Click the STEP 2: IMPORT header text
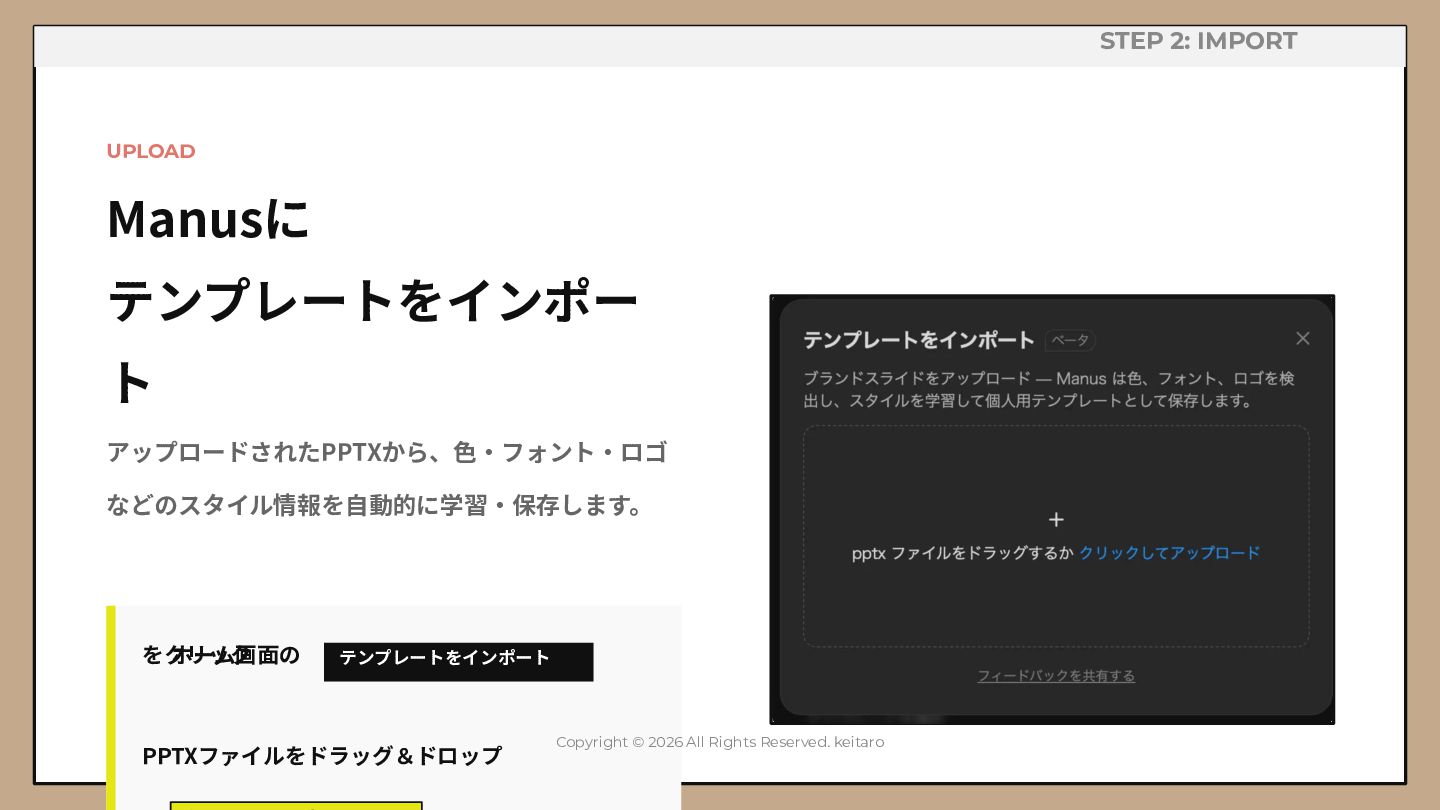Viewport: 1440px width, 810px height. click(1198, 41)
